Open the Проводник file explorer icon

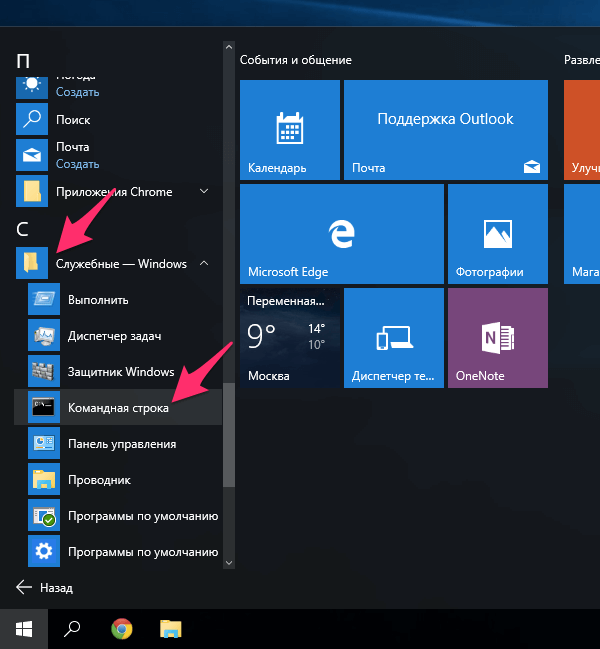pos(44,479)
